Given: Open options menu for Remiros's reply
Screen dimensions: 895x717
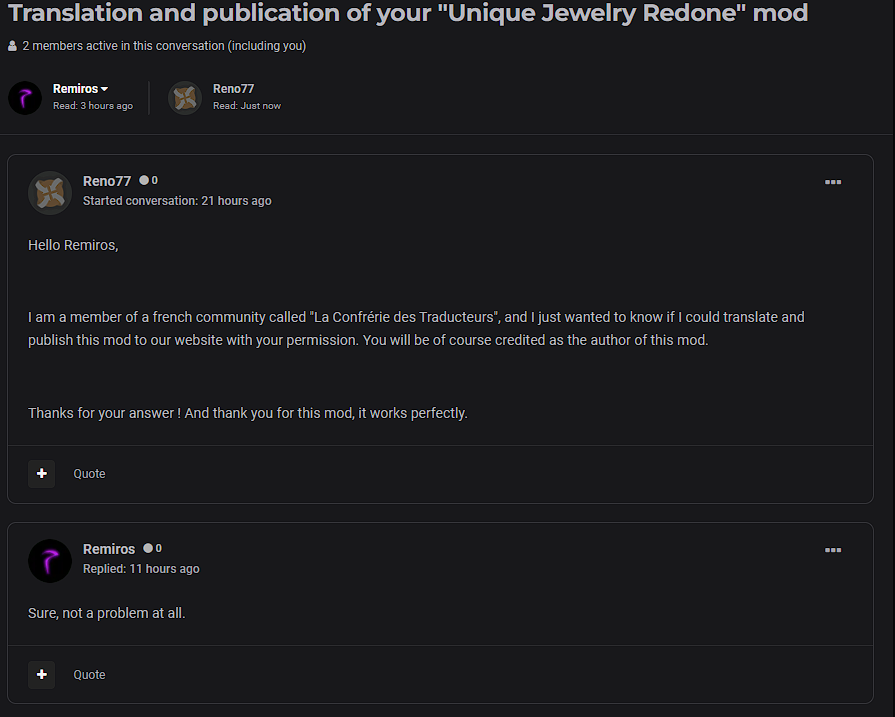Looking at the screenshot, I should coord(832,550).
